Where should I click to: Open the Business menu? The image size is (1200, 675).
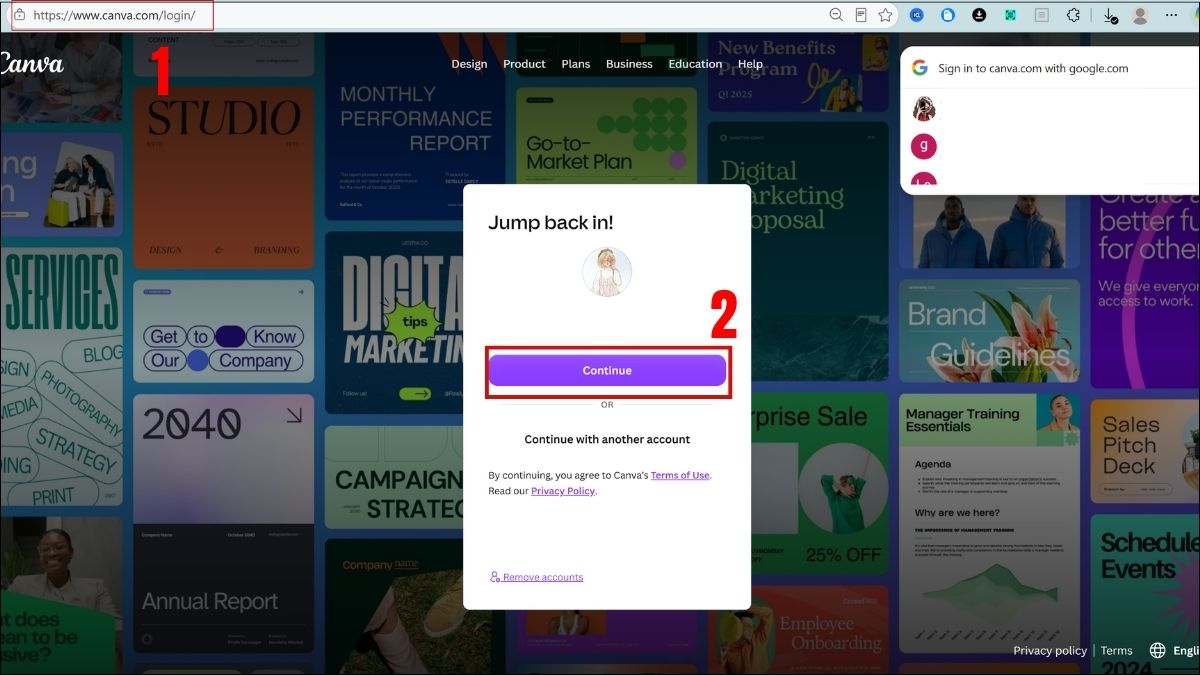tap(629, 64)
